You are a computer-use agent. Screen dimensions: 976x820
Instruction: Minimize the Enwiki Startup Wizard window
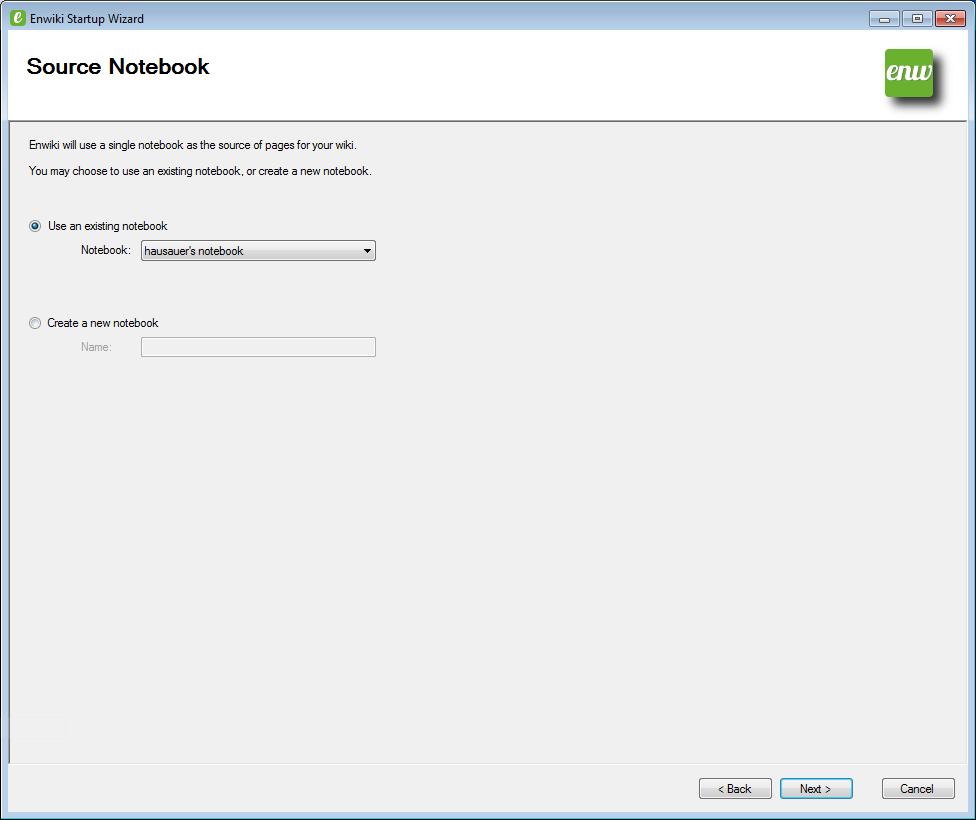884,19
